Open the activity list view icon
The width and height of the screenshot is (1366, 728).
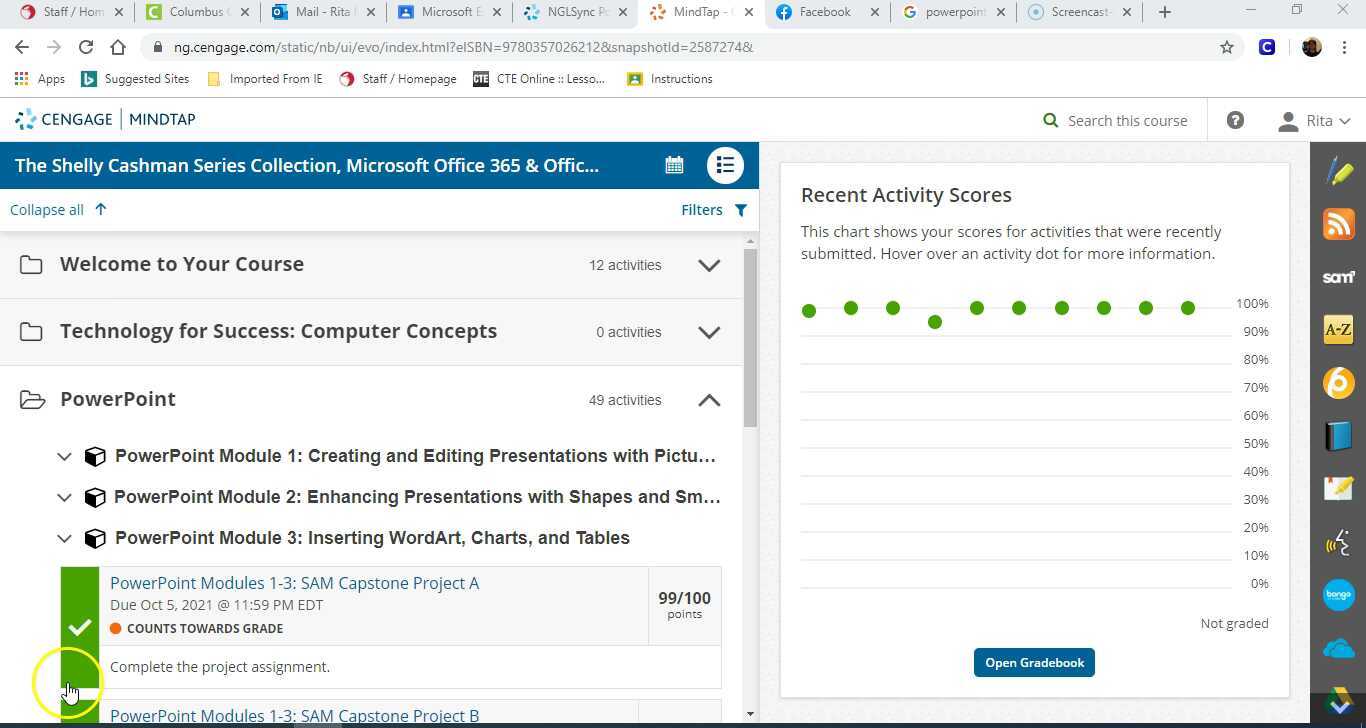click(725, 164)
